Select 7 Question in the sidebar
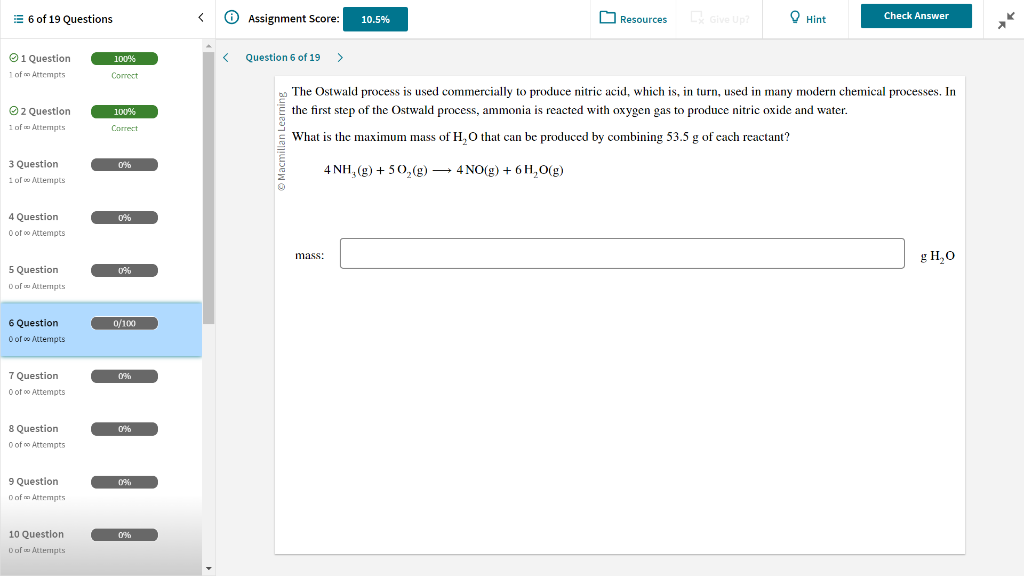Screen dimensions: 1024x576 coord(101,383)
